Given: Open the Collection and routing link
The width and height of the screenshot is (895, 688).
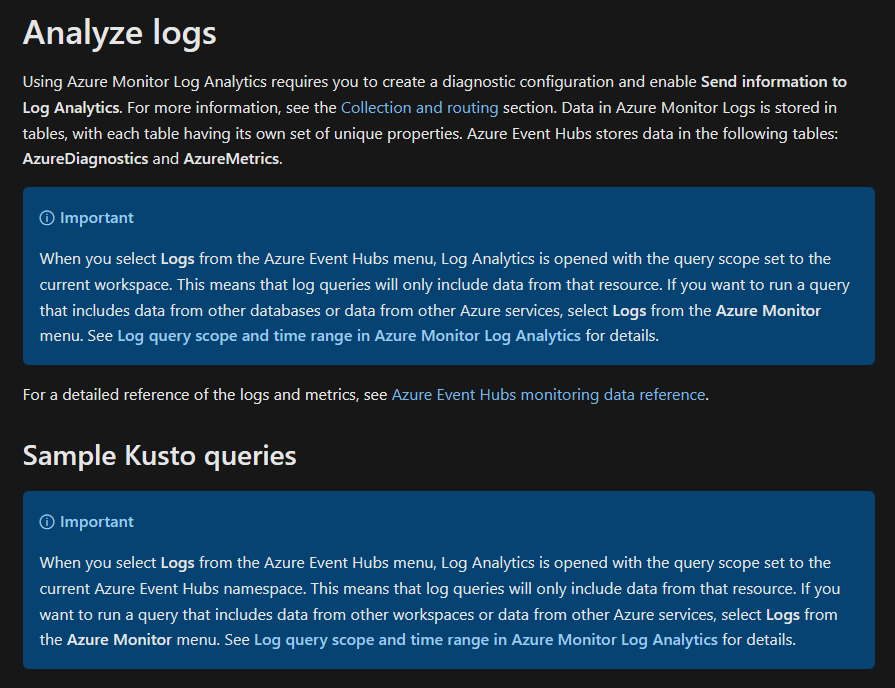Looking at the screenshot, I should [x=419, y=107].
